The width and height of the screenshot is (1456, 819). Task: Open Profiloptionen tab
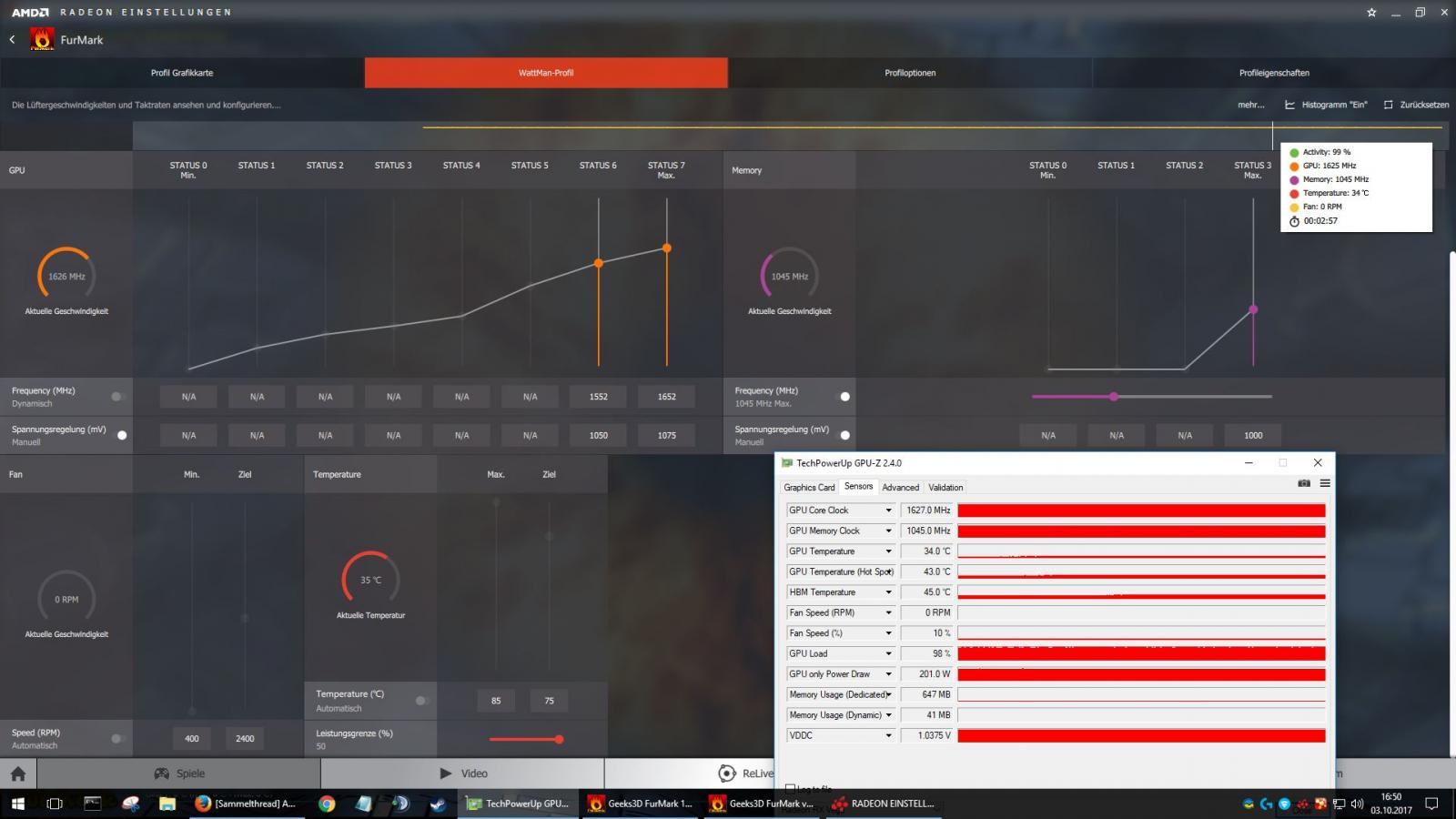coord(910,73)
